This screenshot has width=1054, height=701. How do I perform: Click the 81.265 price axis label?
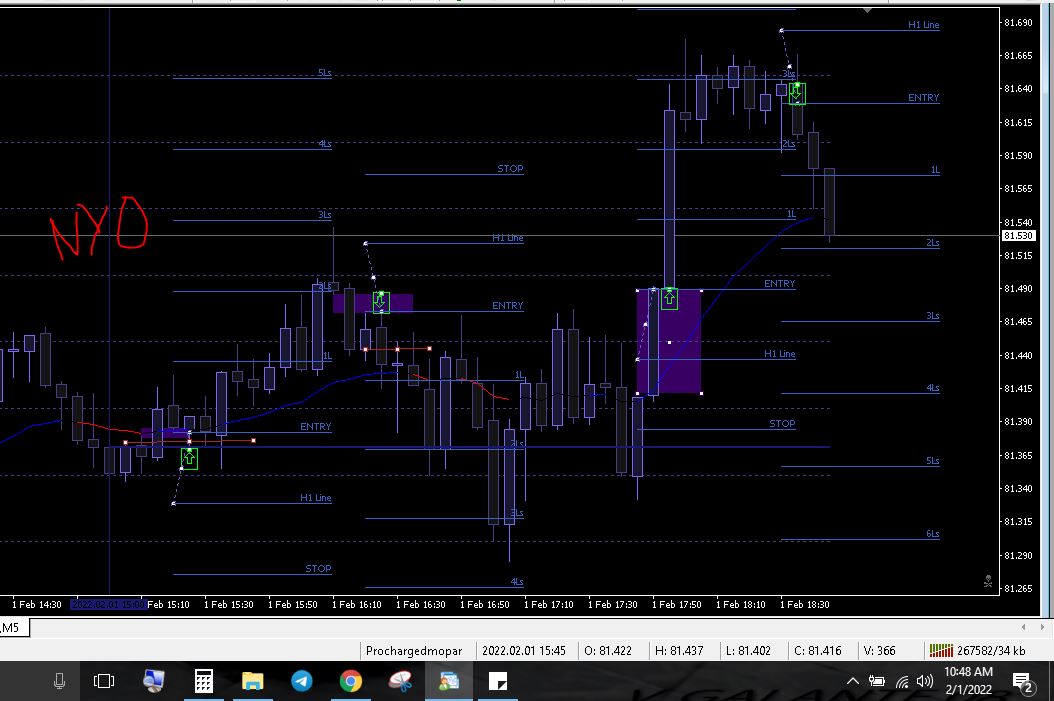tap(1018, 588)
